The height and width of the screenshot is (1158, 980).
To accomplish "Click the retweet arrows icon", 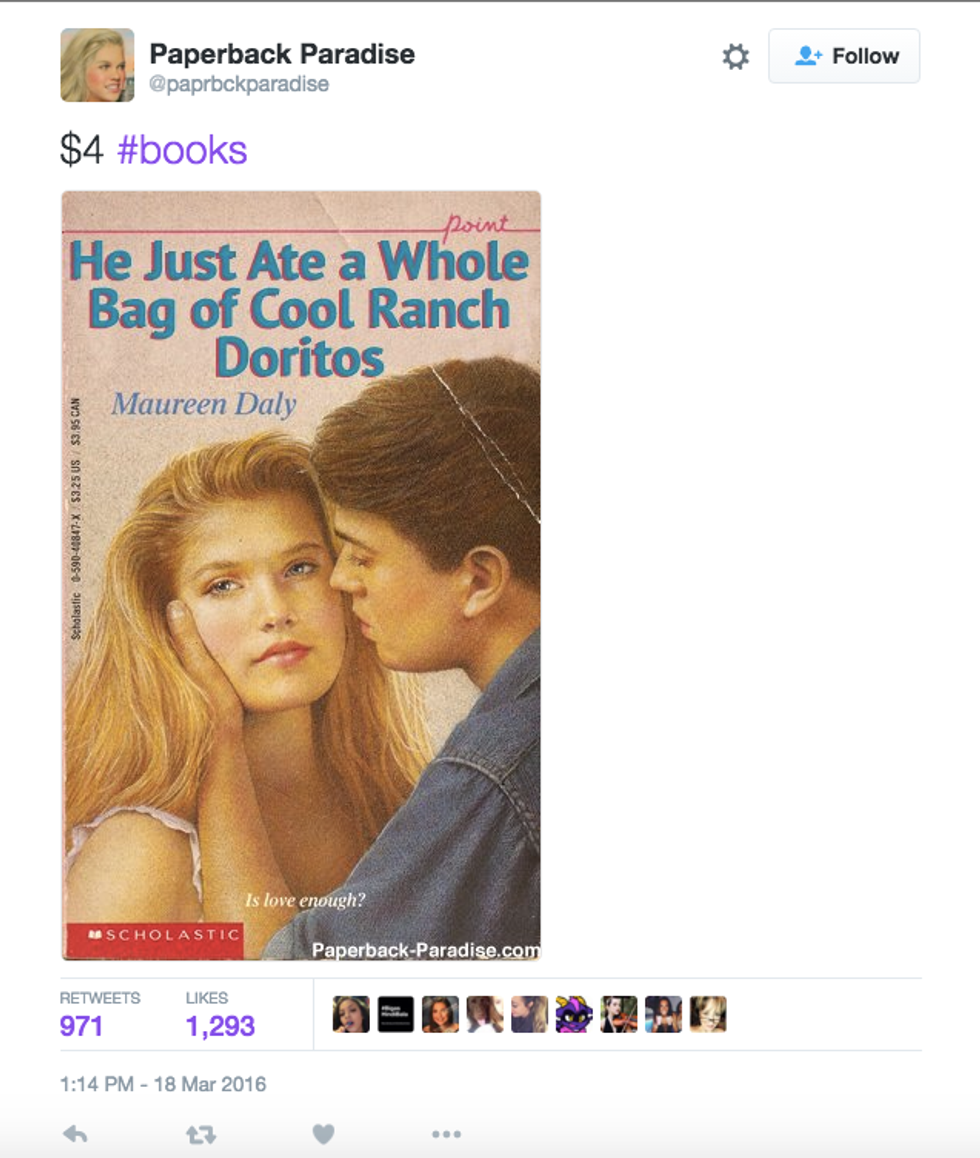I will pos(201,1134).
